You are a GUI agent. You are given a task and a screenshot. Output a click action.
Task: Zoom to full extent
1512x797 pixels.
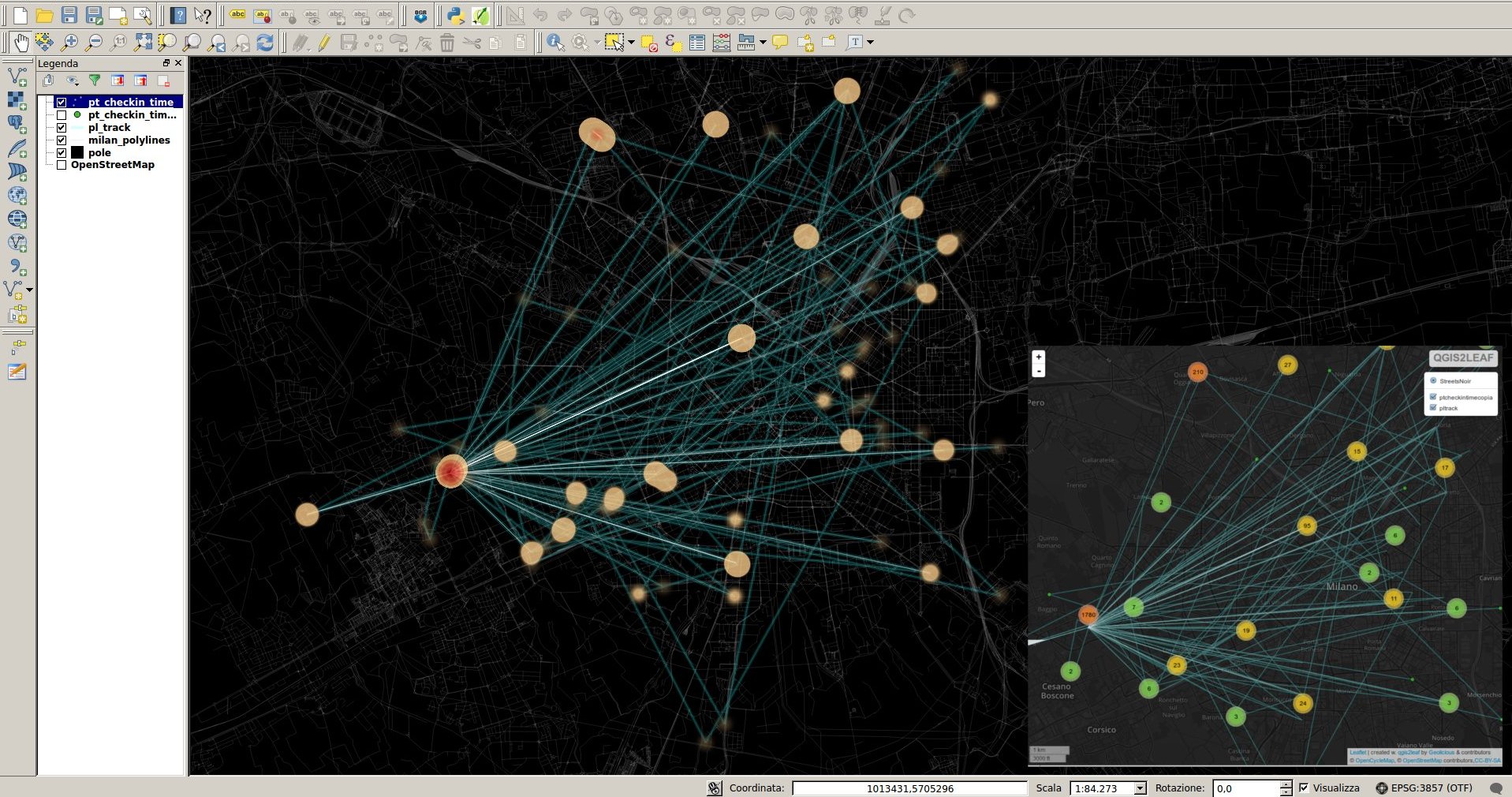click(x=143, y=42)
